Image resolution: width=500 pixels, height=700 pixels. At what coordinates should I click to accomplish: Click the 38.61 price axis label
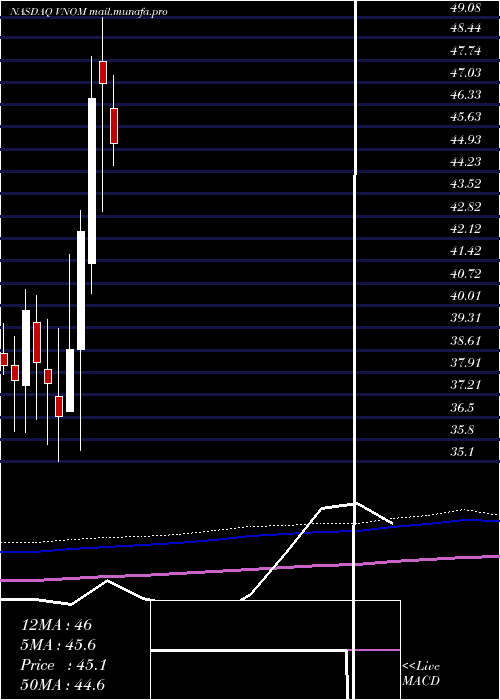(466, 341)
